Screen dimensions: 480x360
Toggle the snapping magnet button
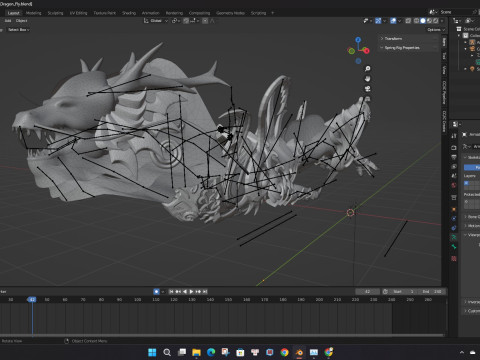tap(186, 21)
